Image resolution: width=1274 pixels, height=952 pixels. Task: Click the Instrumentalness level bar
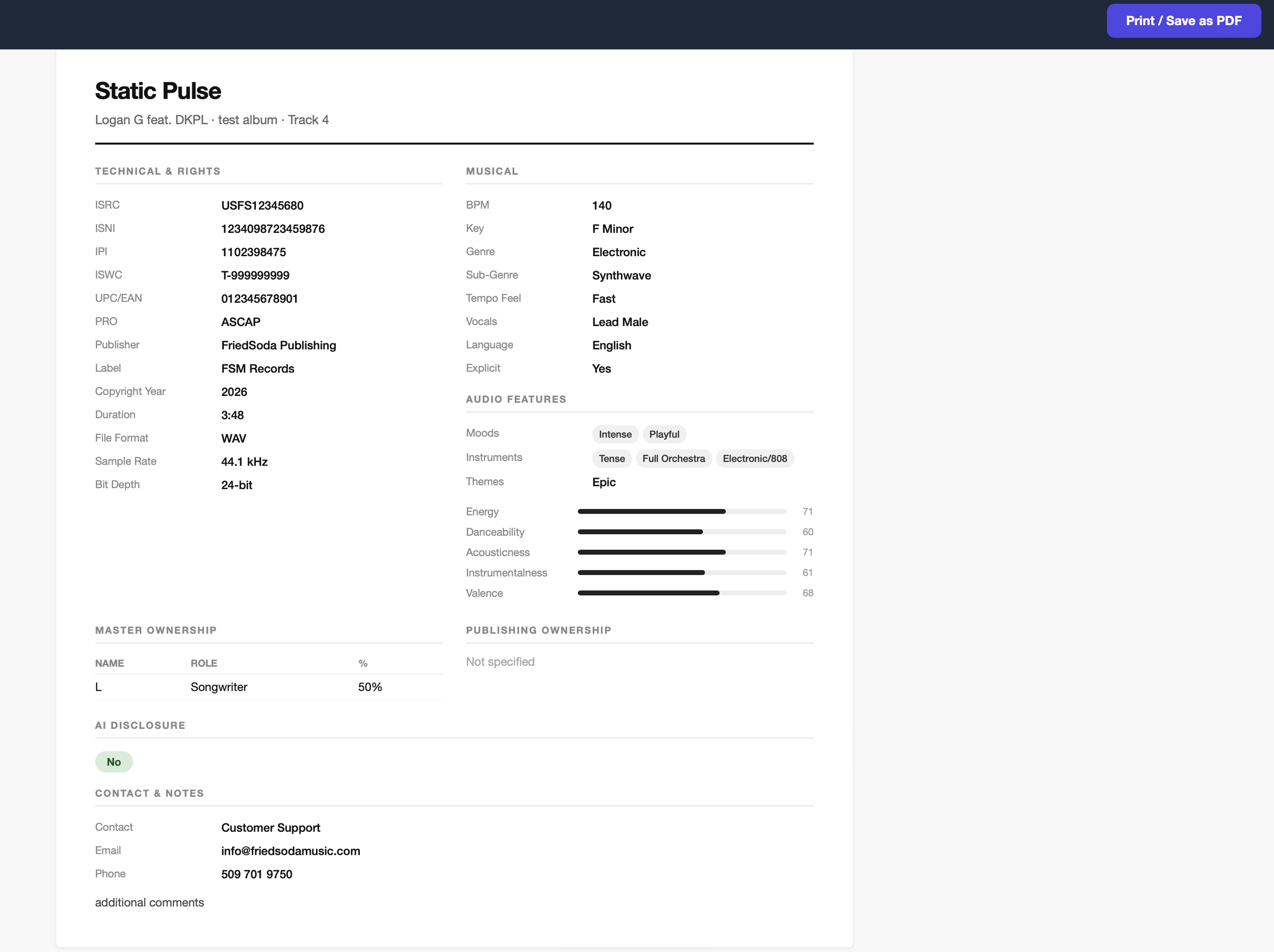681,573
